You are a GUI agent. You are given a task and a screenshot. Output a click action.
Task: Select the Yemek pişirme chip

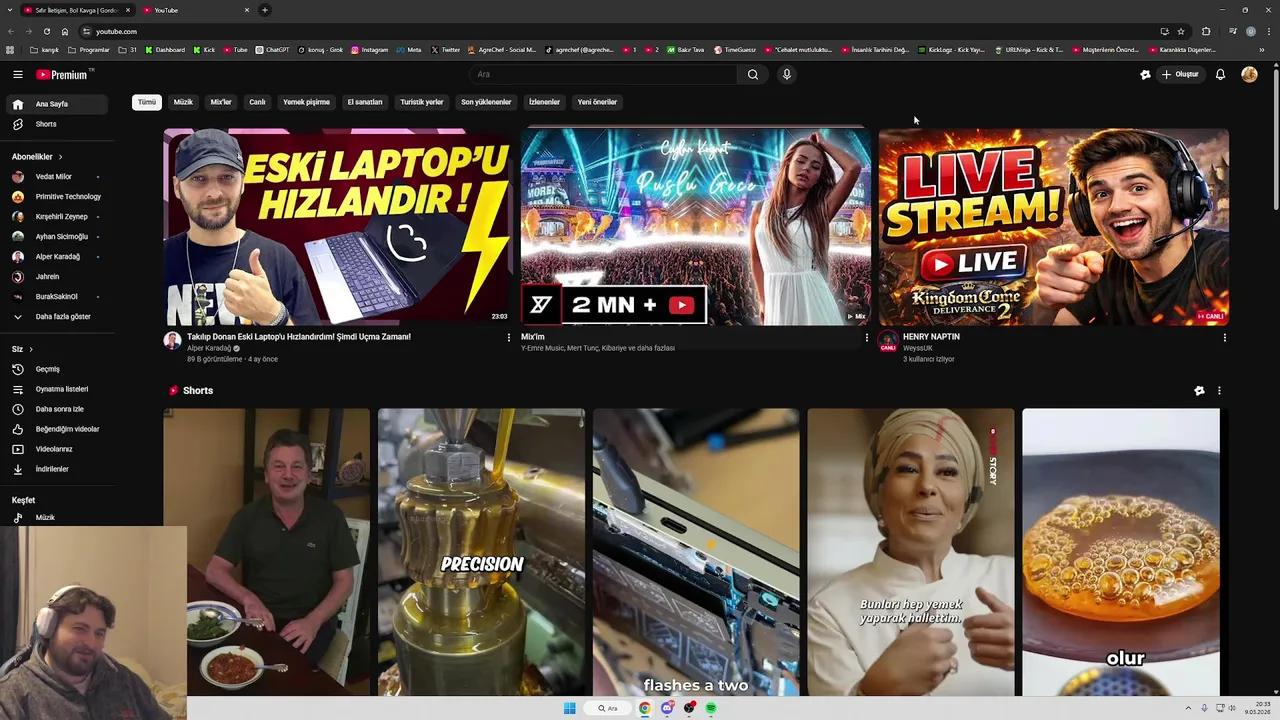[306, 102]
